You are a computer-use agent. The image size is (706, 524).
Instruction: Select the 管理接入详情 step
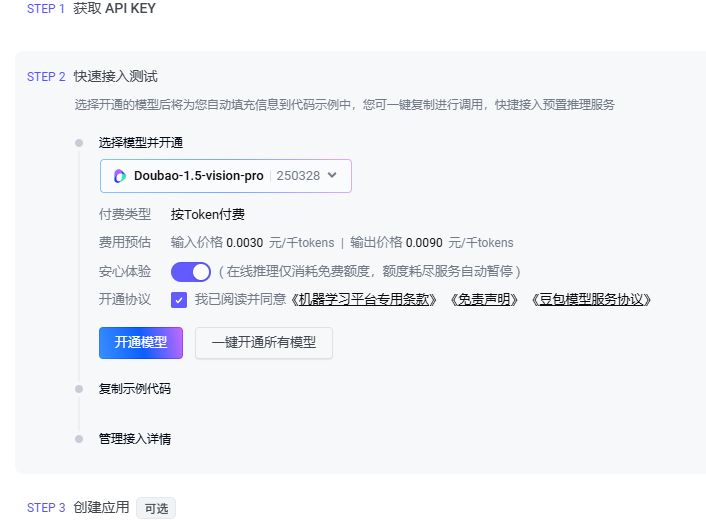(x=135, y=439)
